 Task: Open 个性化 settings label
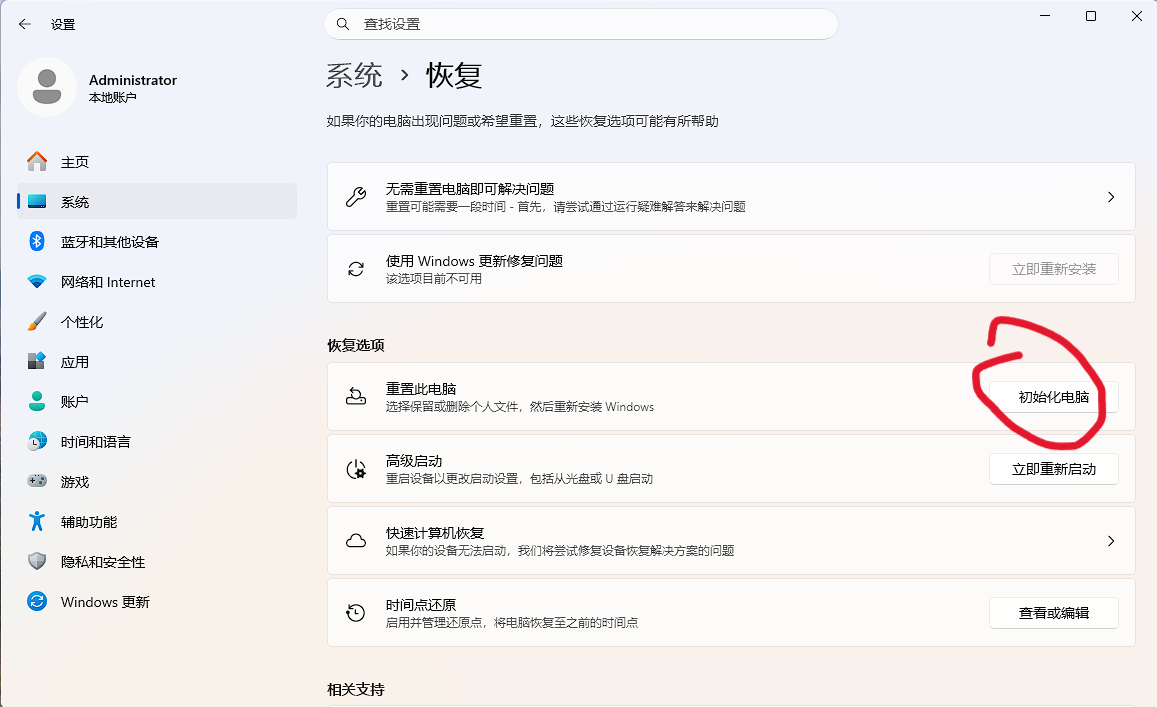tap(82, 322)
